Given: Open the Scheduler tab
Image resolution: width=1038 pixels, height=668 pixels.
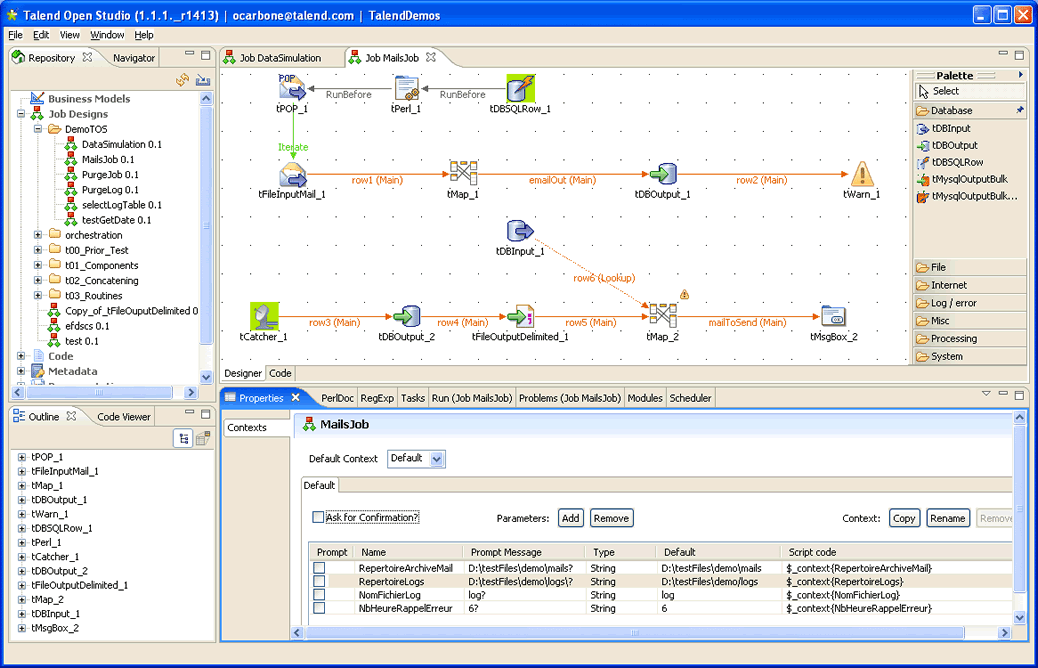Looking at the screenshot, I should pyautogui.click(x=690, y=398).
